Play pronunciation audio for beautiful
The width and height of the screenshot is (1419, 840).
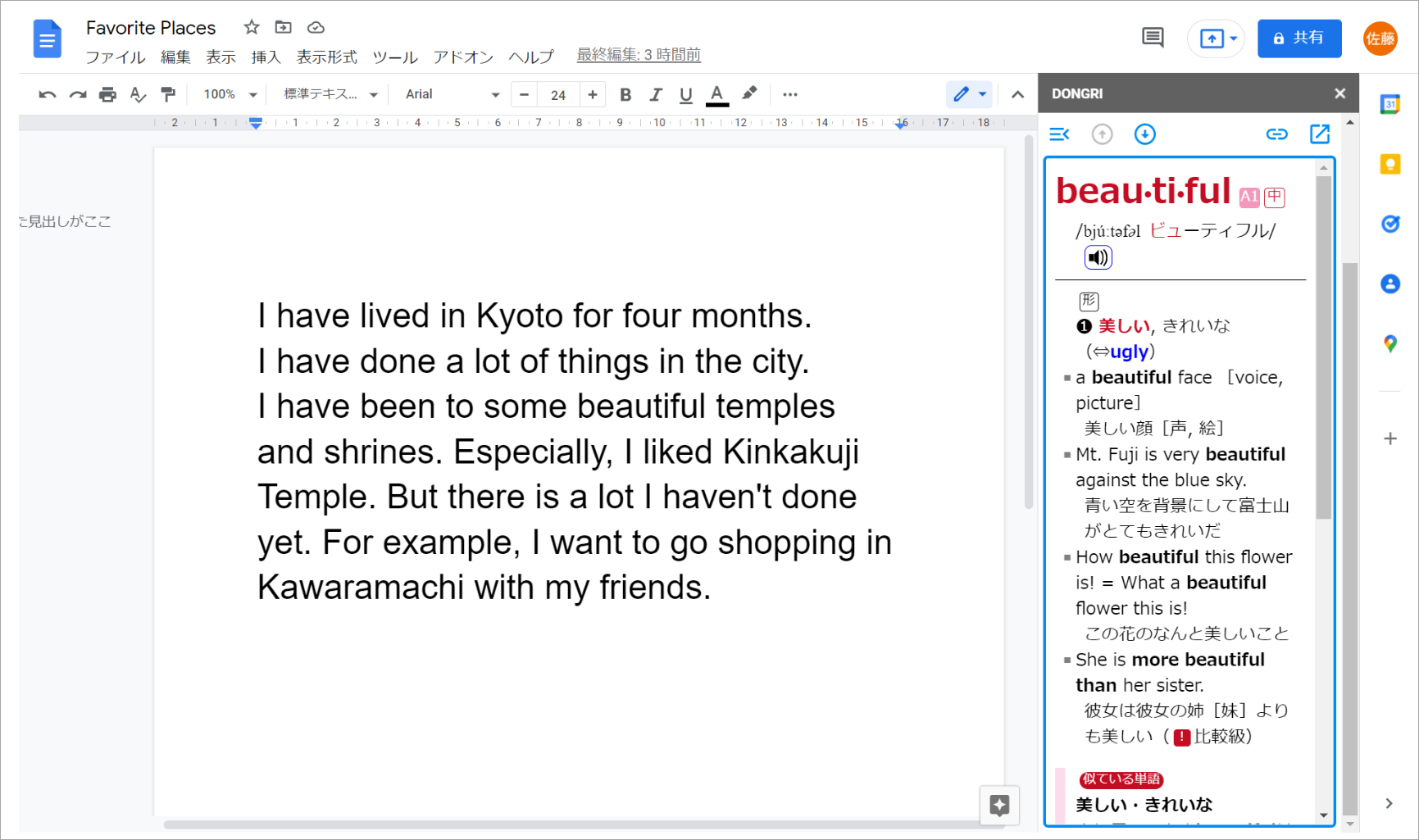1098,258
